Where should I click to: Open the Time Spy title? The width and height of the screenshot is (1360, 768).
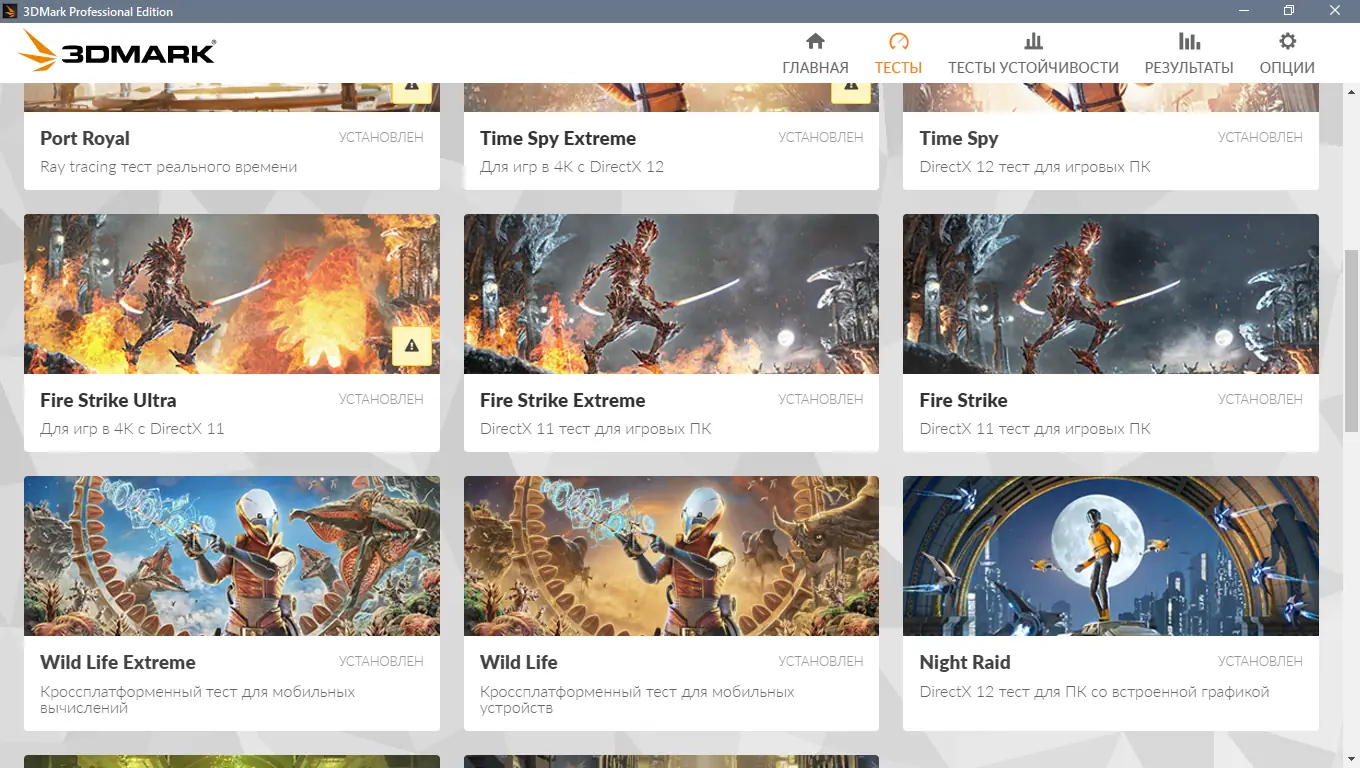959,138
